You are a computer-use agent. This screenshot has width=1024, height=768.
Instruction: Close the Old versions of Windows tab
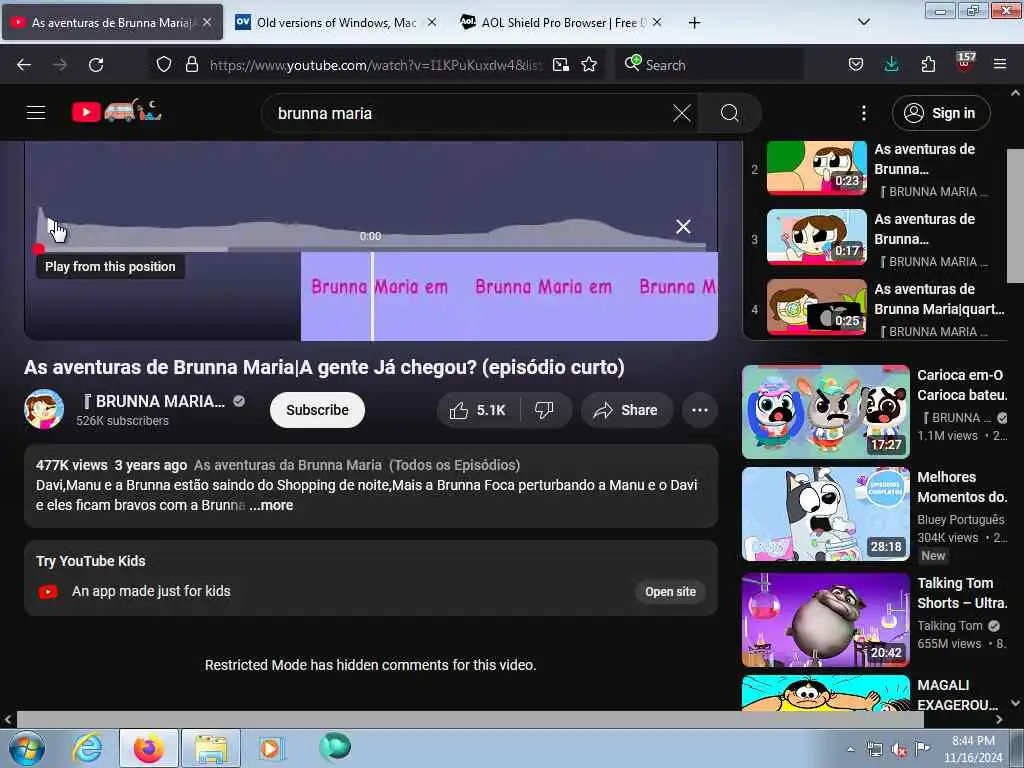tap(432, 22)
